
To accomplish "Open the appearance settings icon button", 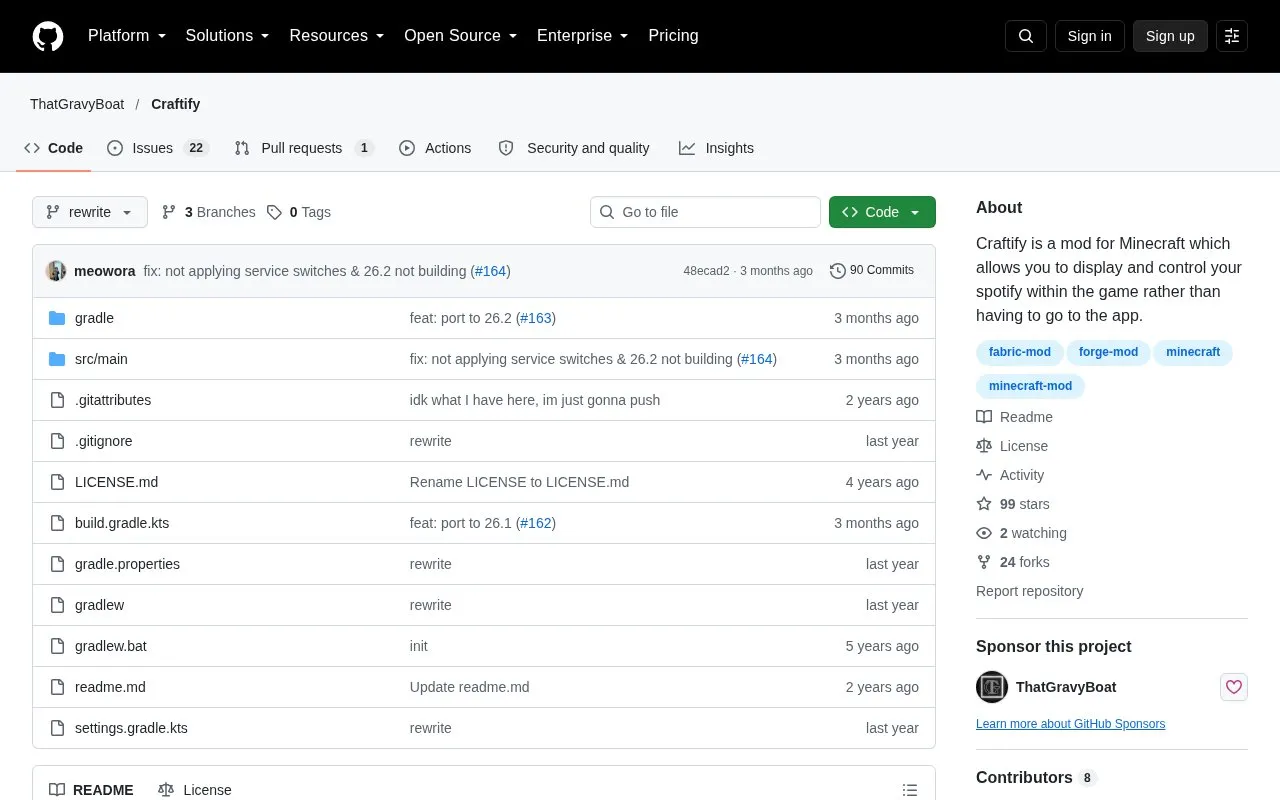I will coord(1232,36).
